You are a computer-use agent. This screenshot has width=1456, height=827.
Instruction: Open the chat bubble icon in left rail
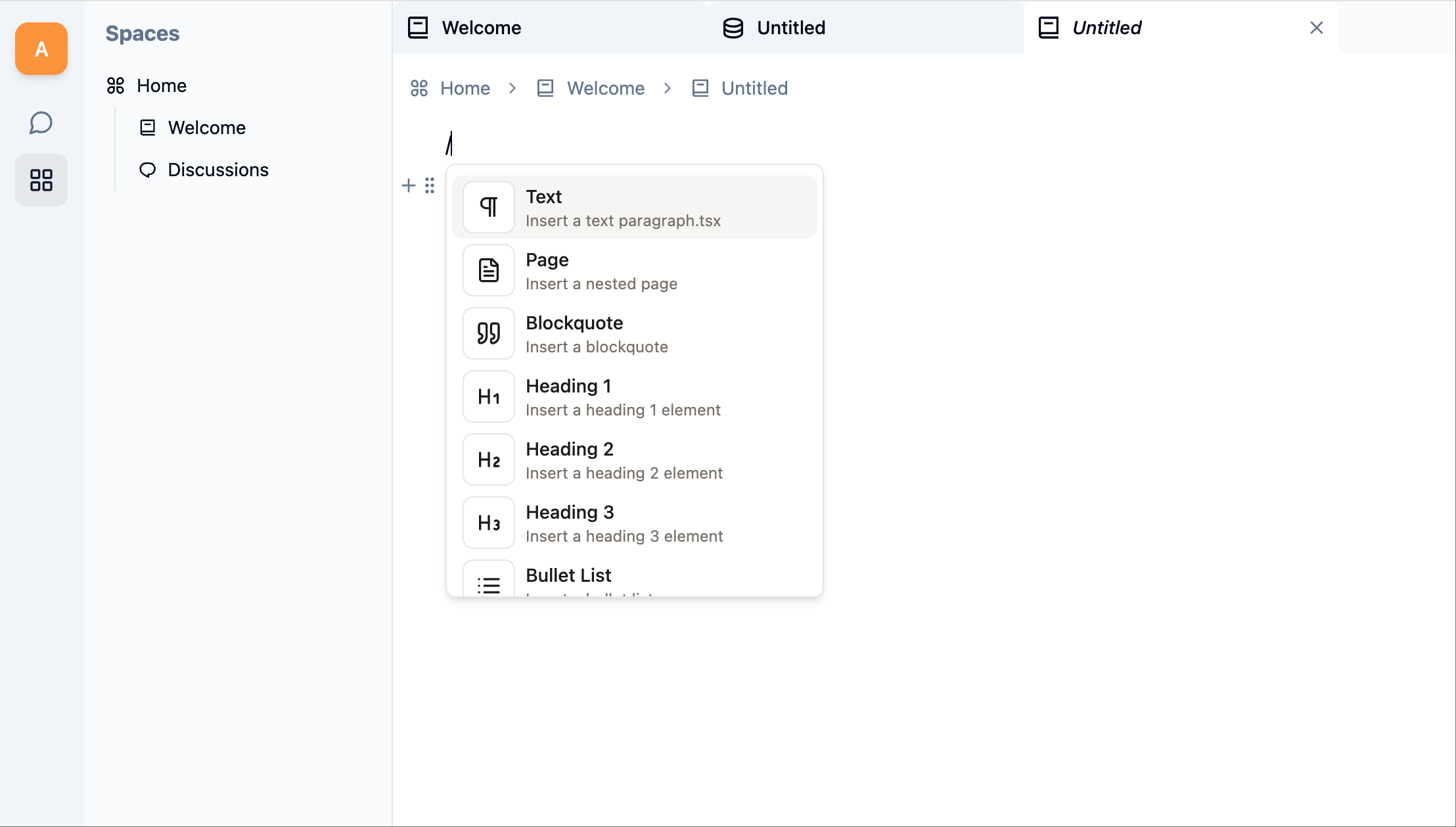41,123
